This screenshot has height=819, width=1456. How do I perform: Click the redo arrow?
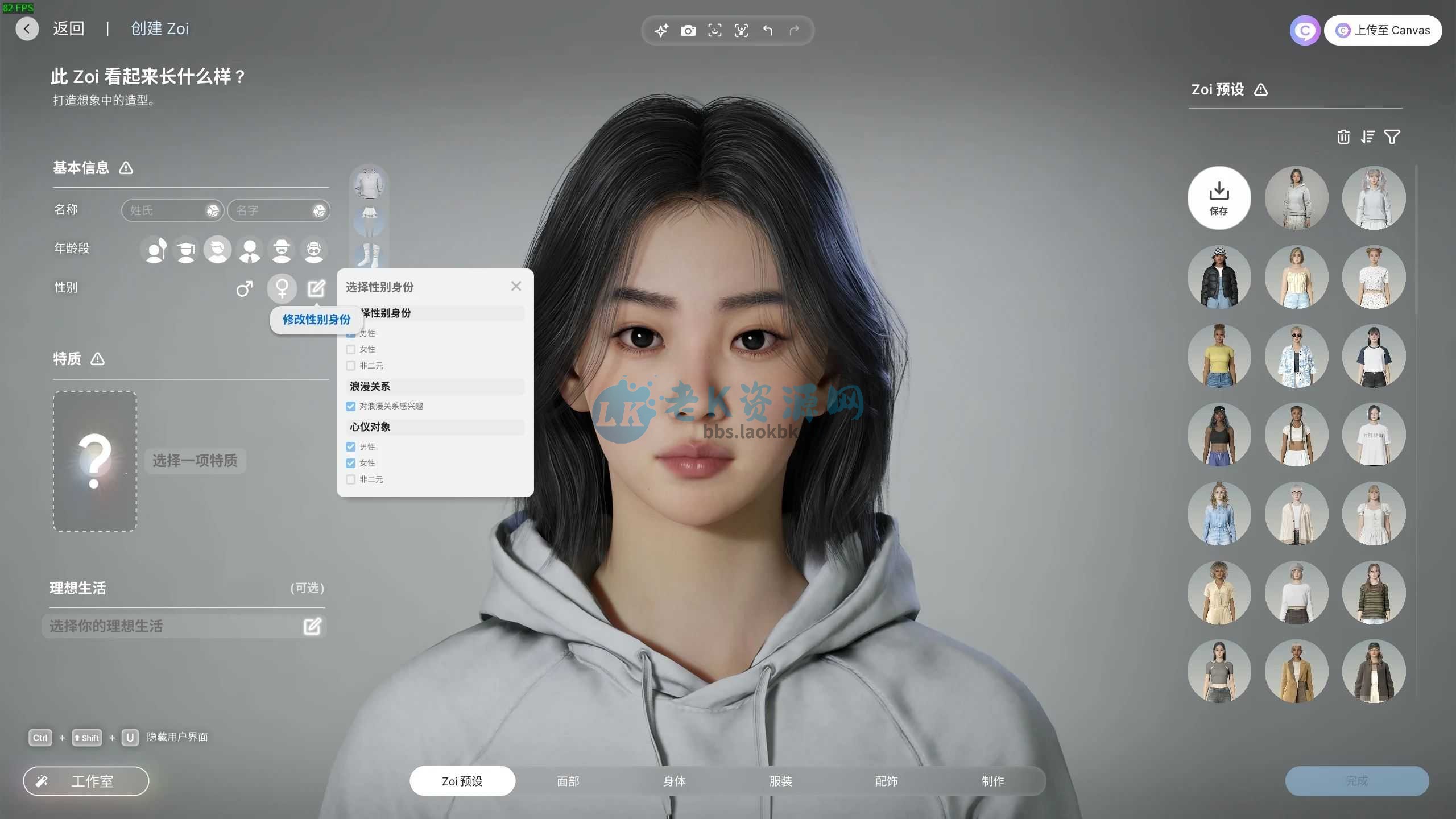(x=795, y=30)
